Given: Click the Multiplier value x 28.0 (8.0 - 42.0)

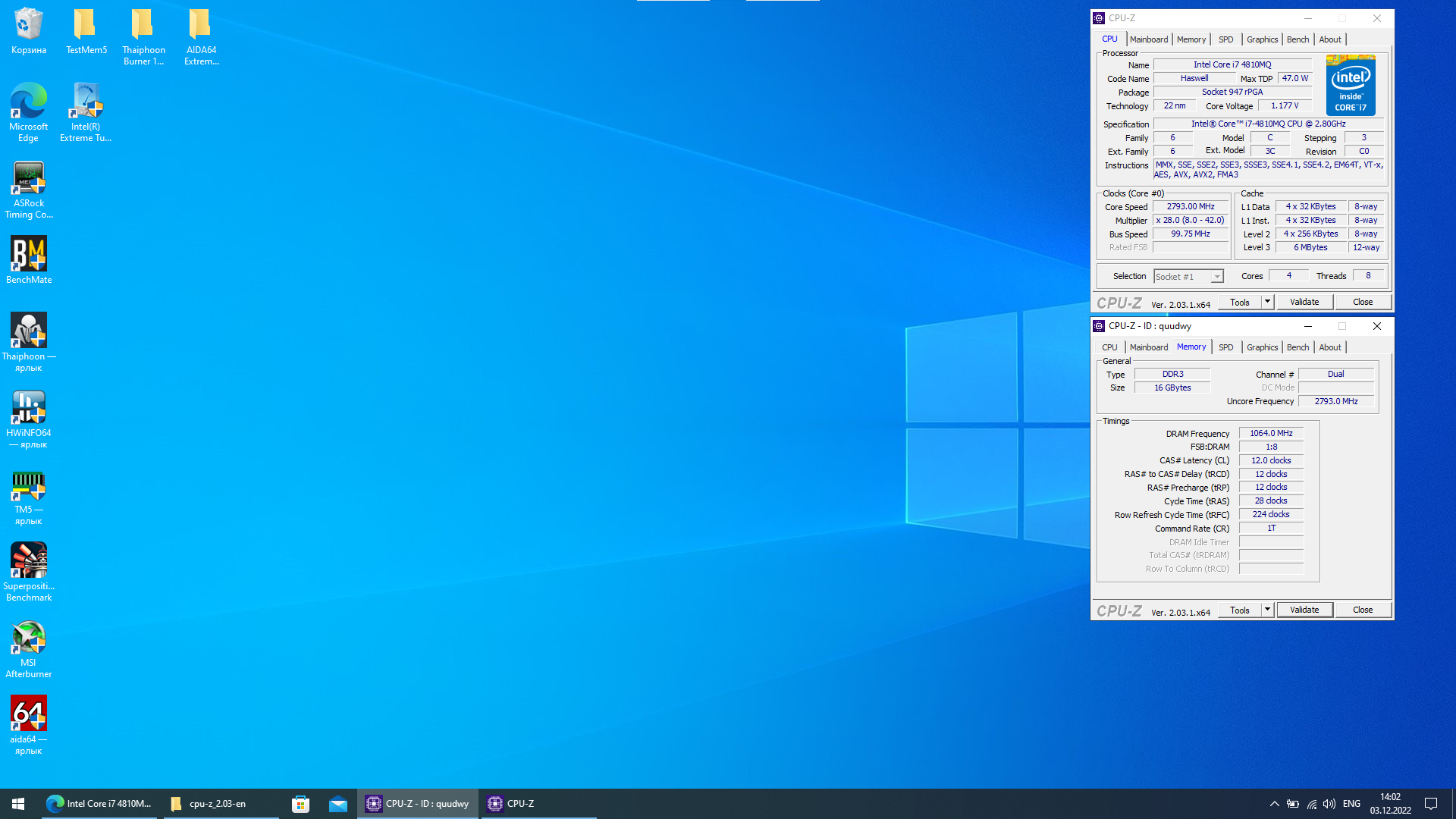Looking at the screenshot, I should click(x=1191, y=220).
